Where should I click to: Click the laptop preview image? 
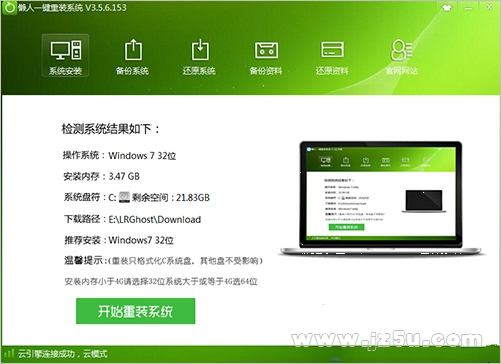[x=381, y=198]
